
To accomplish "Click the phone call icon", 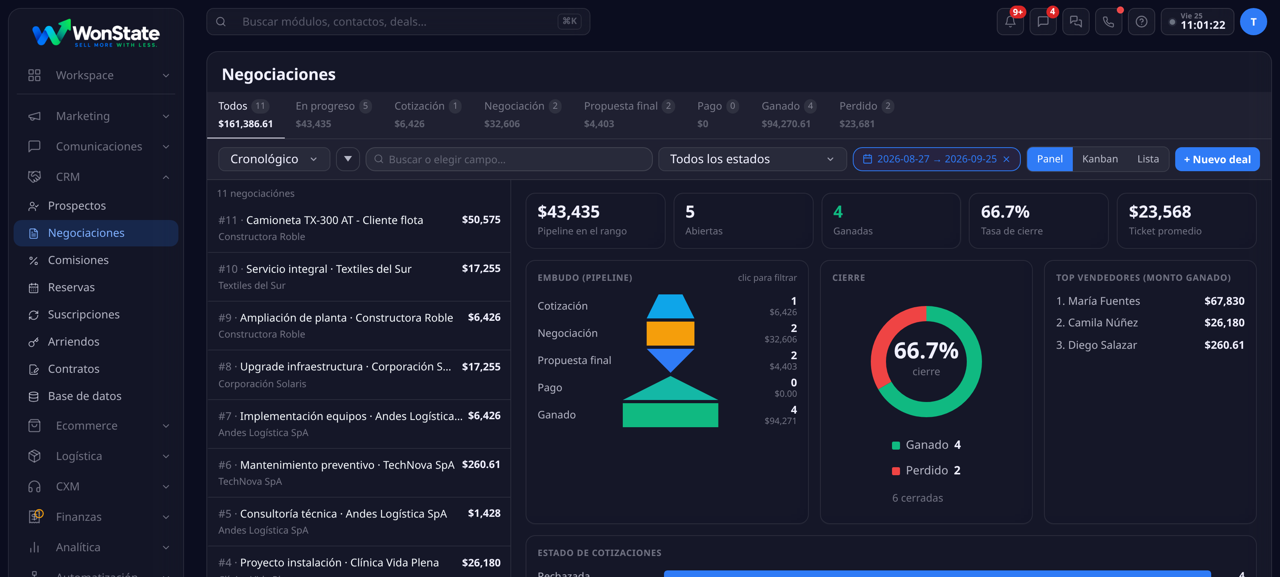I will point(1109,22).
